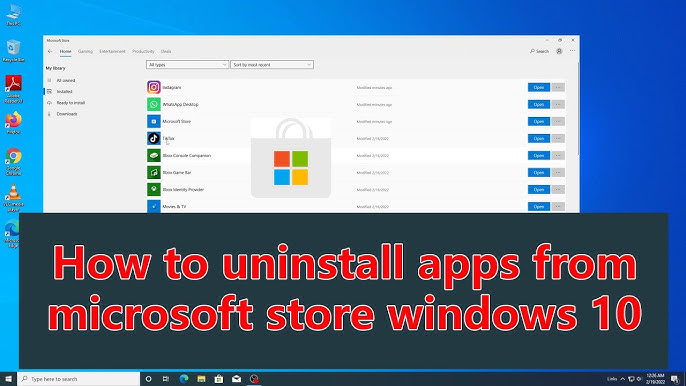Click Open for Xbox Console Companion

pos(539,156)
